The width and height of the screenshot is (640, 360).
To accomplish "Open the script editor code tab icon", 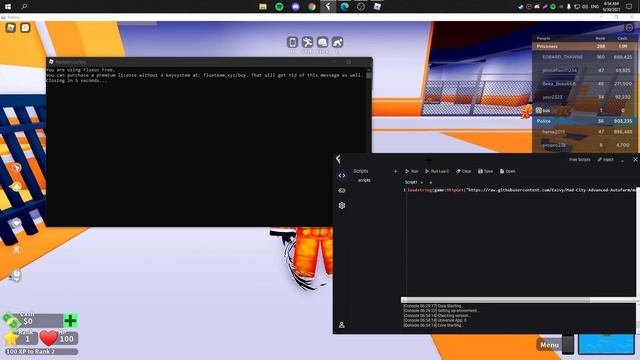I will (342, 176).
